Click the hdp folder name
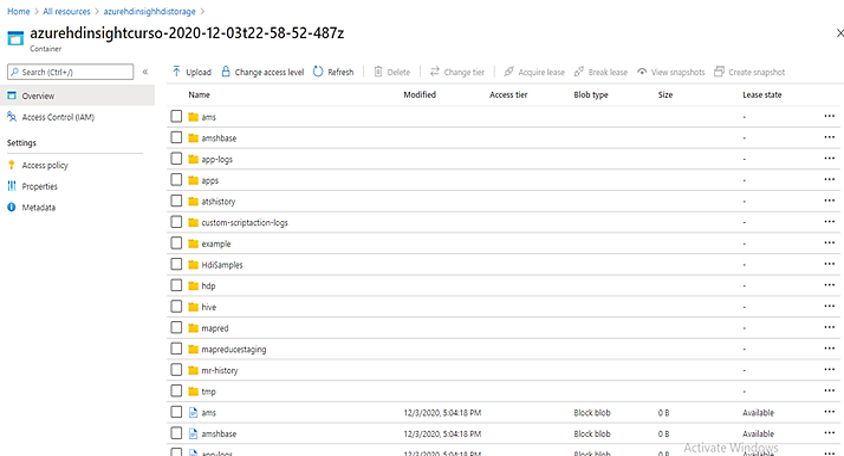The width and height of the screenshot is (844, 456). pos(208,286)
